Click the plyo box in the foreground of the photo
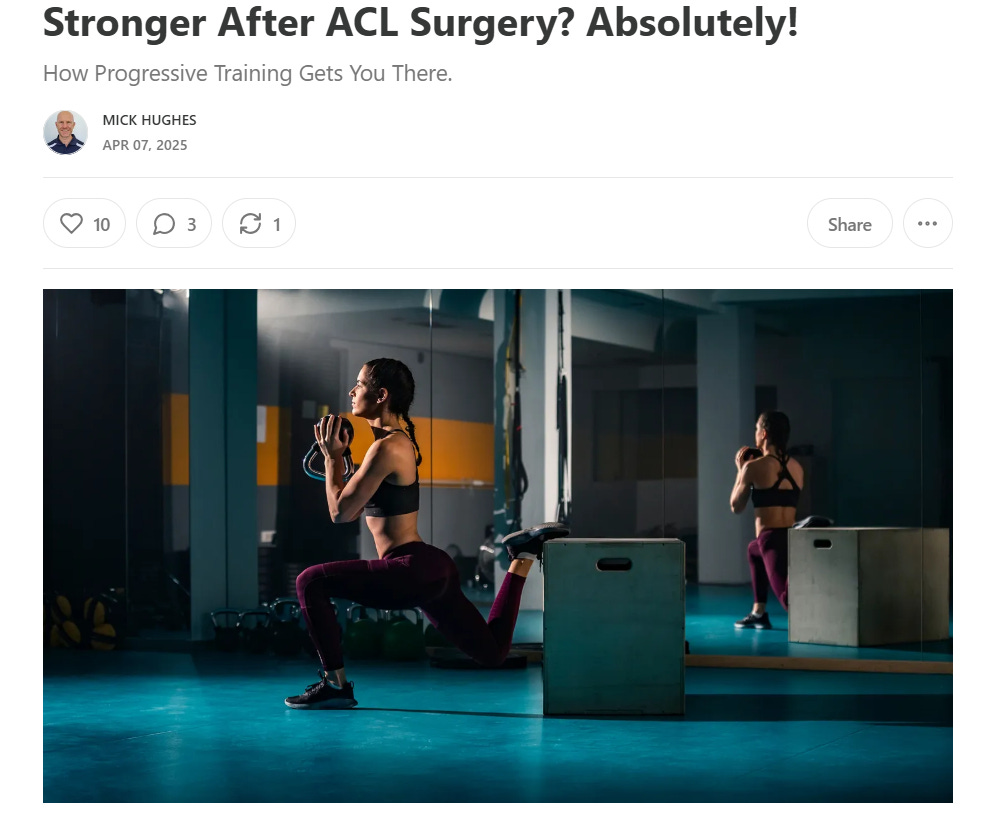Screen dimensions: 991x826 (x=614, y=626)
